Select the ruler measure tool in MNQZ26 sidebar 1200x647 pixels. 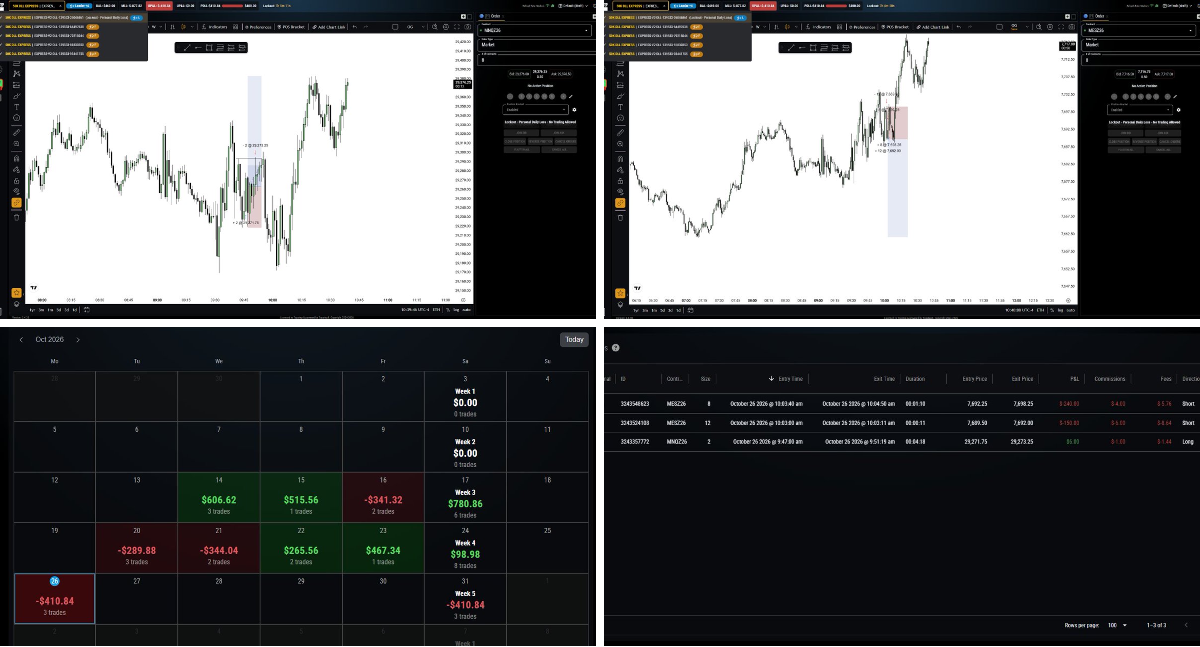tap(16, 133)
